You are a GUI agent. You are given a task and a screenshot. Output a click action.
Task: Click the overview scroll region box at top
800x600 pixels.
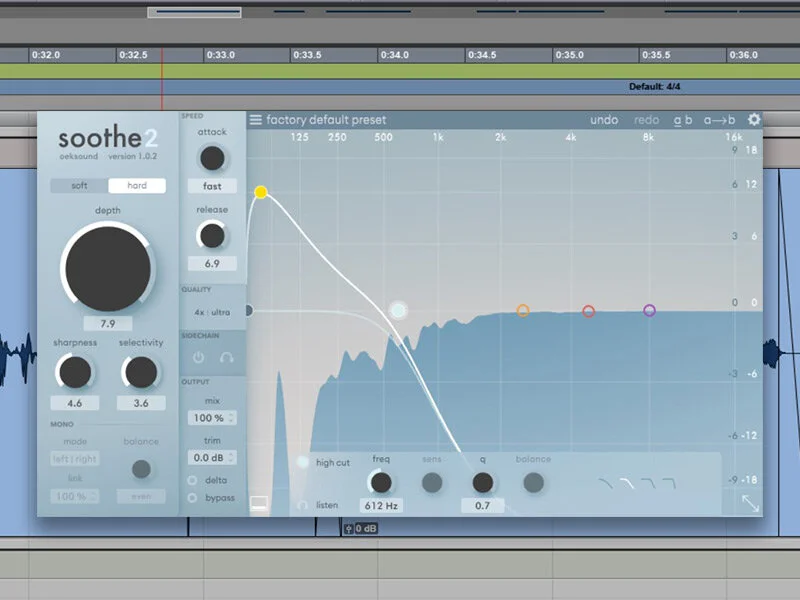click(194, 12)
